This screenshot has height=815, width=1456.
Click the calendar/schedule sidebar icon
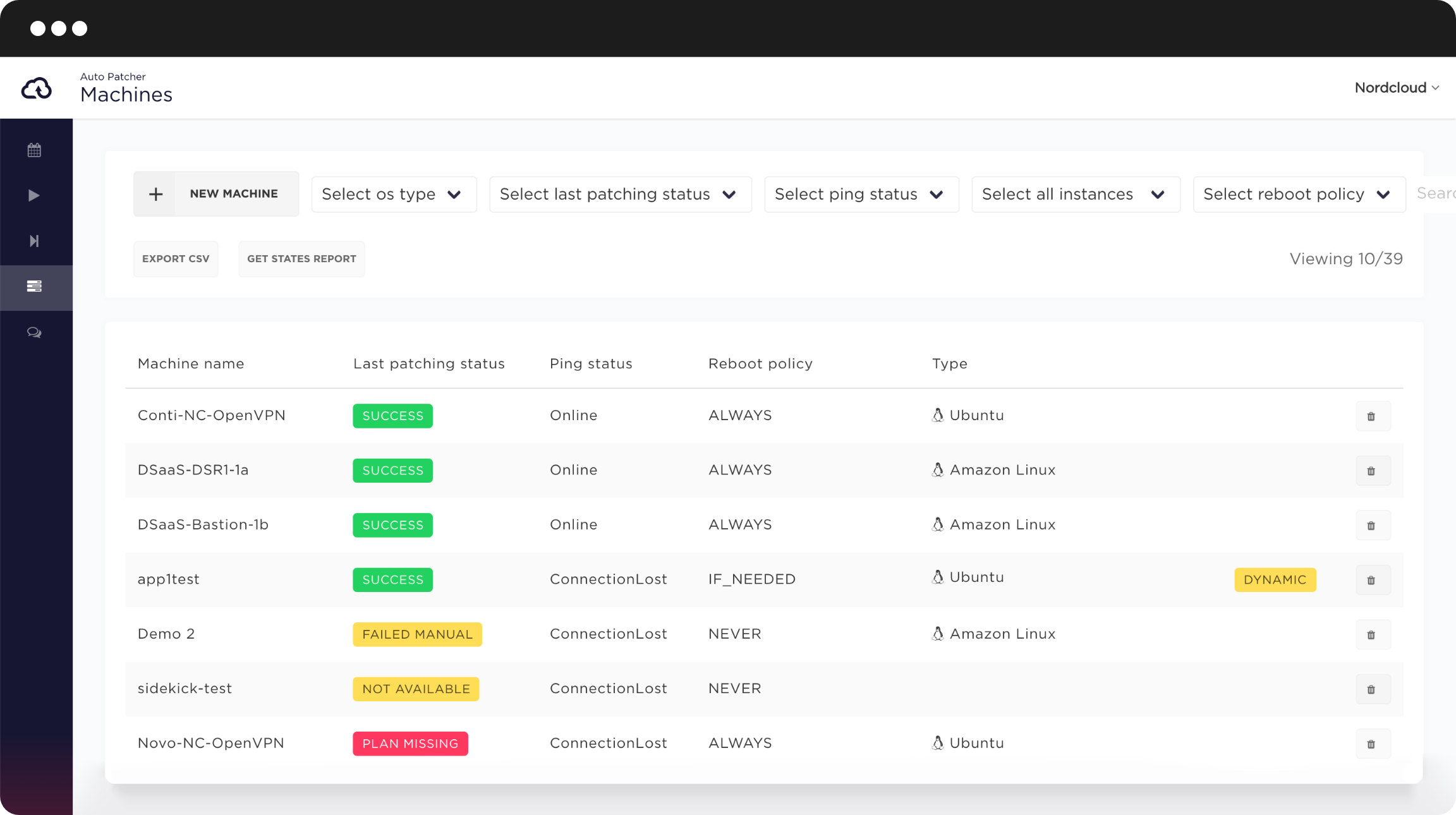tap(36, 150)
